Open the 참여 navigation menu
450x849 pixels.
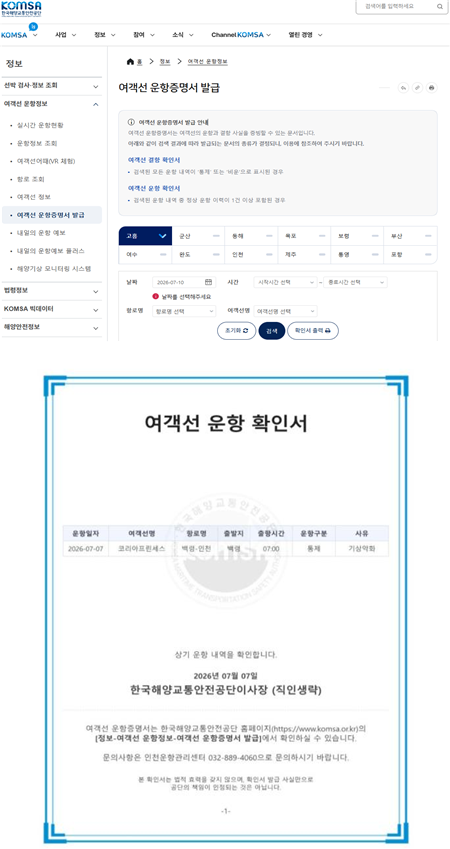pos(144,35)
